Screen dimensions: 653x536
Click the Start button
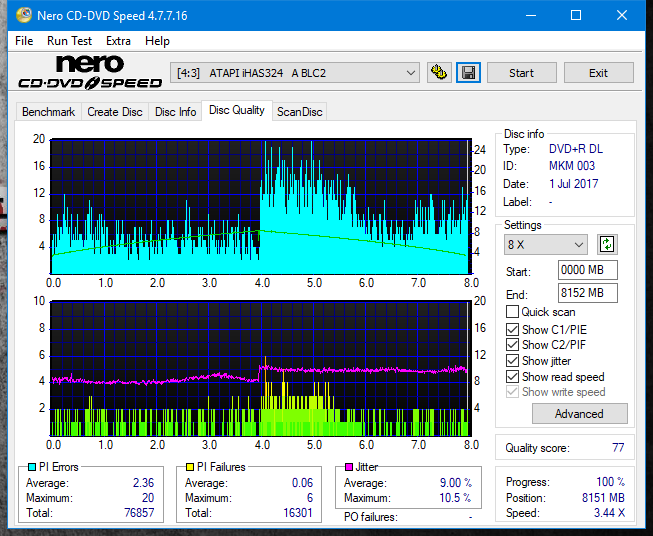click(521, 73)
